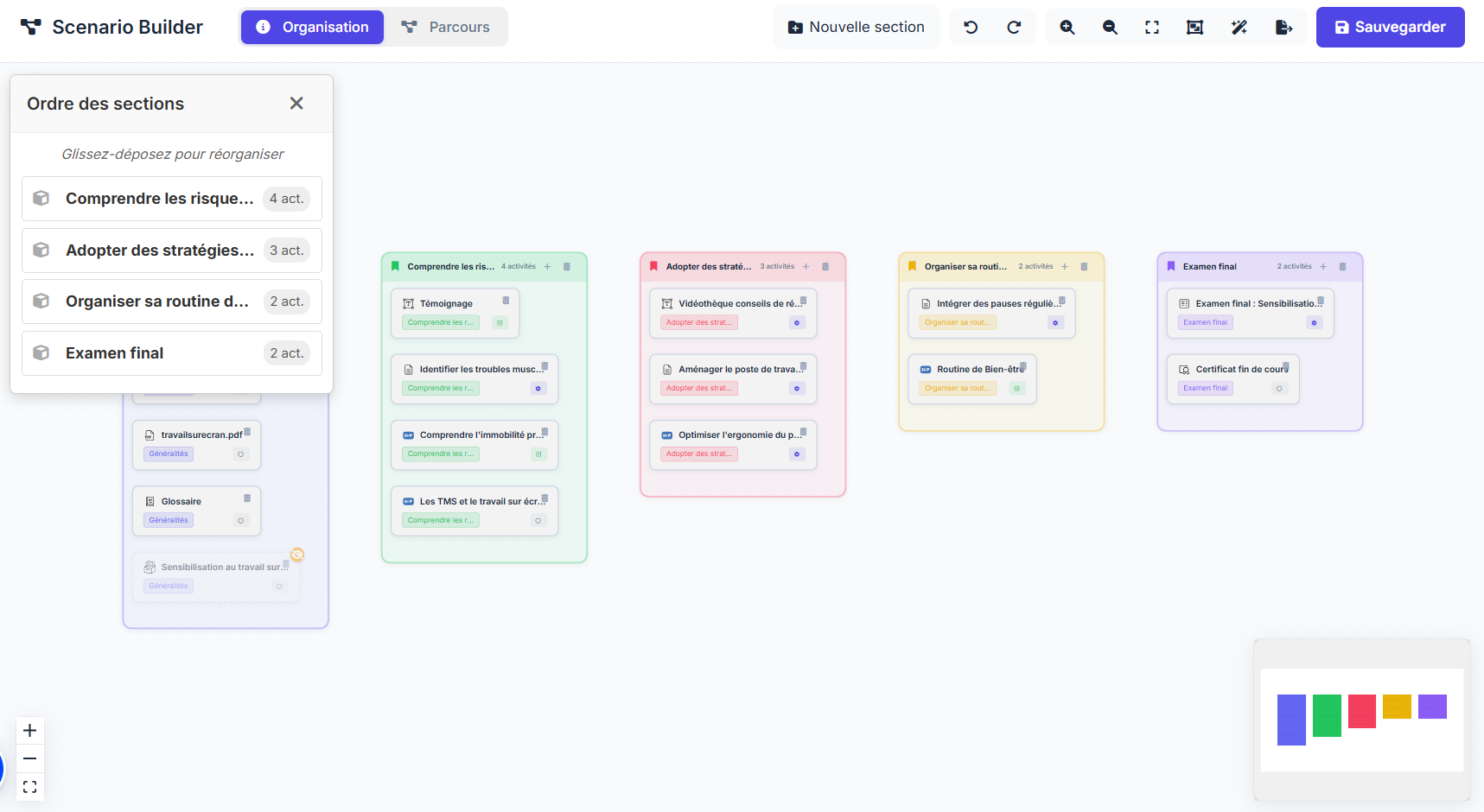Image resolution: width=1484 pixels, height=812 pixels.
Task: Switch to the Parcours tab
Action: (x=446, y=28)
